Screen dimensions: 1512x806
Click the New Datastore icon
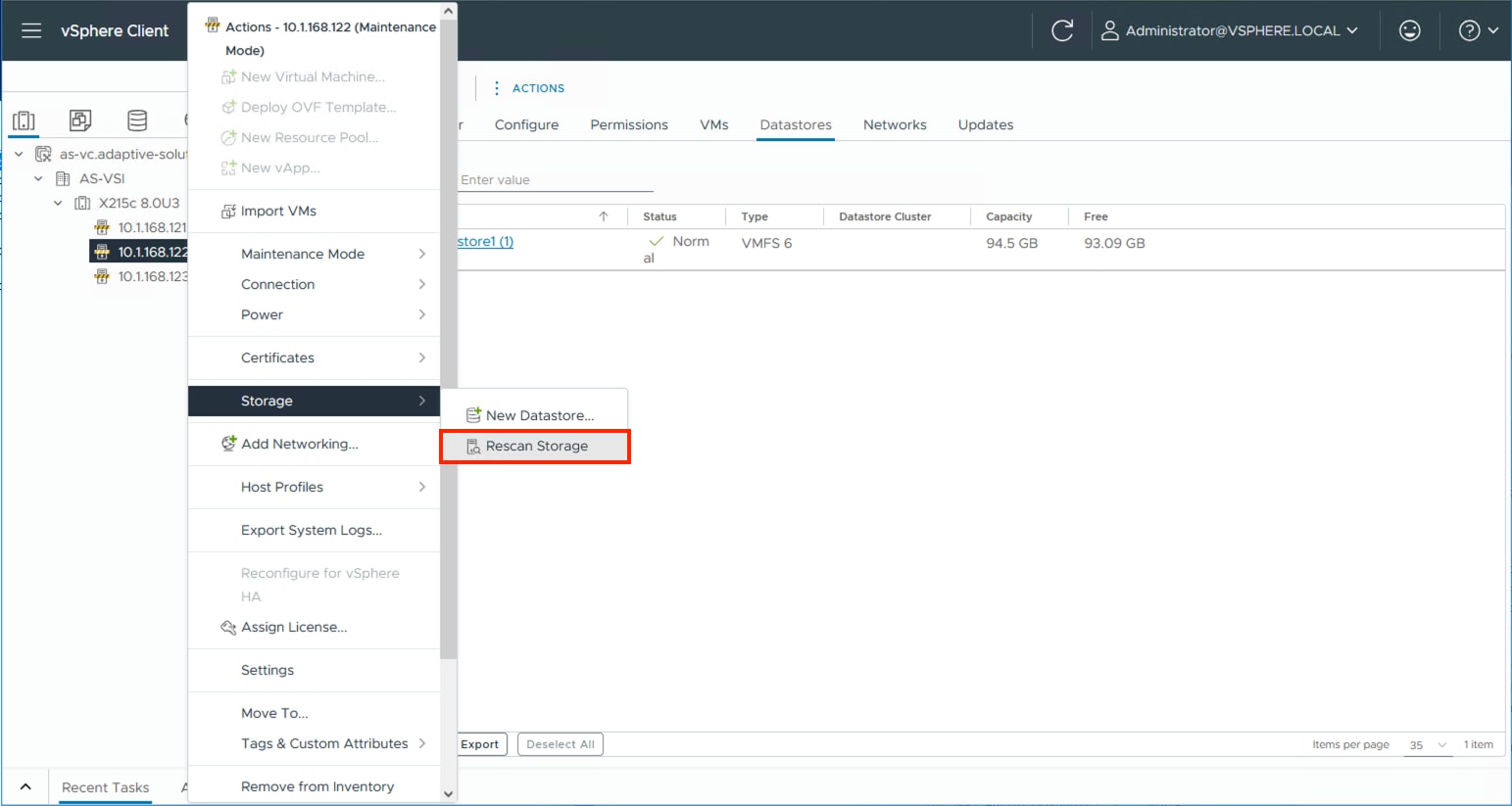[x=473, y=415]
